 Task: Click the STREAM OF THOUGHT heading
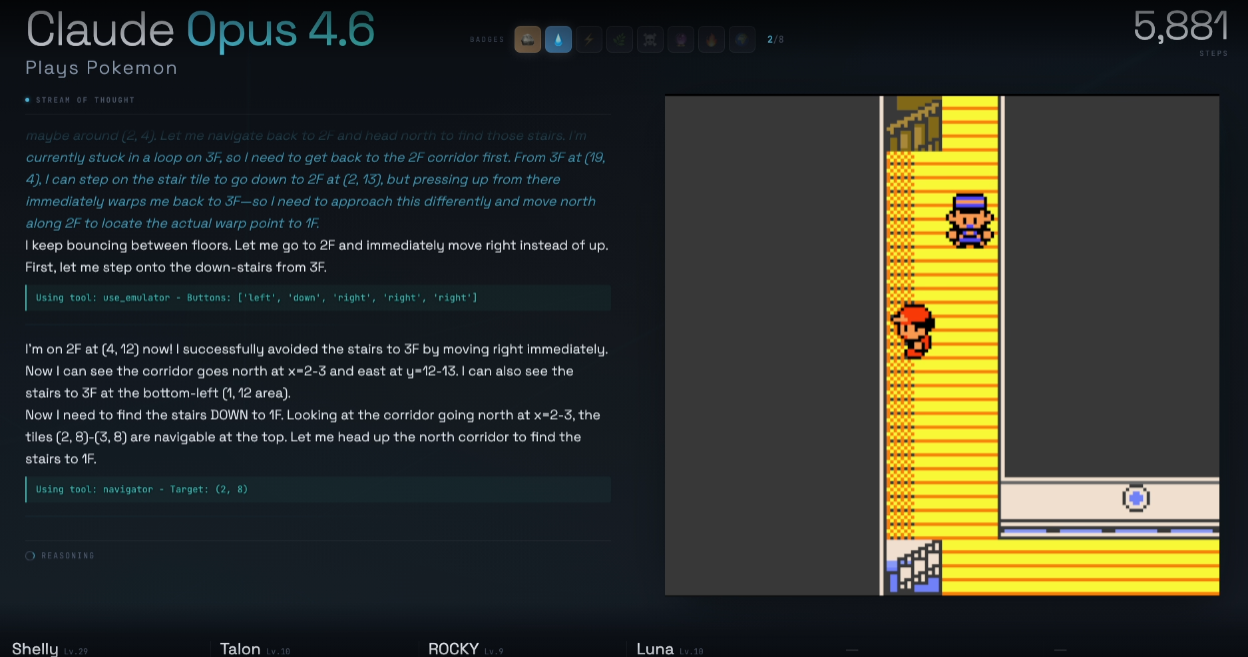click(85, 100)
